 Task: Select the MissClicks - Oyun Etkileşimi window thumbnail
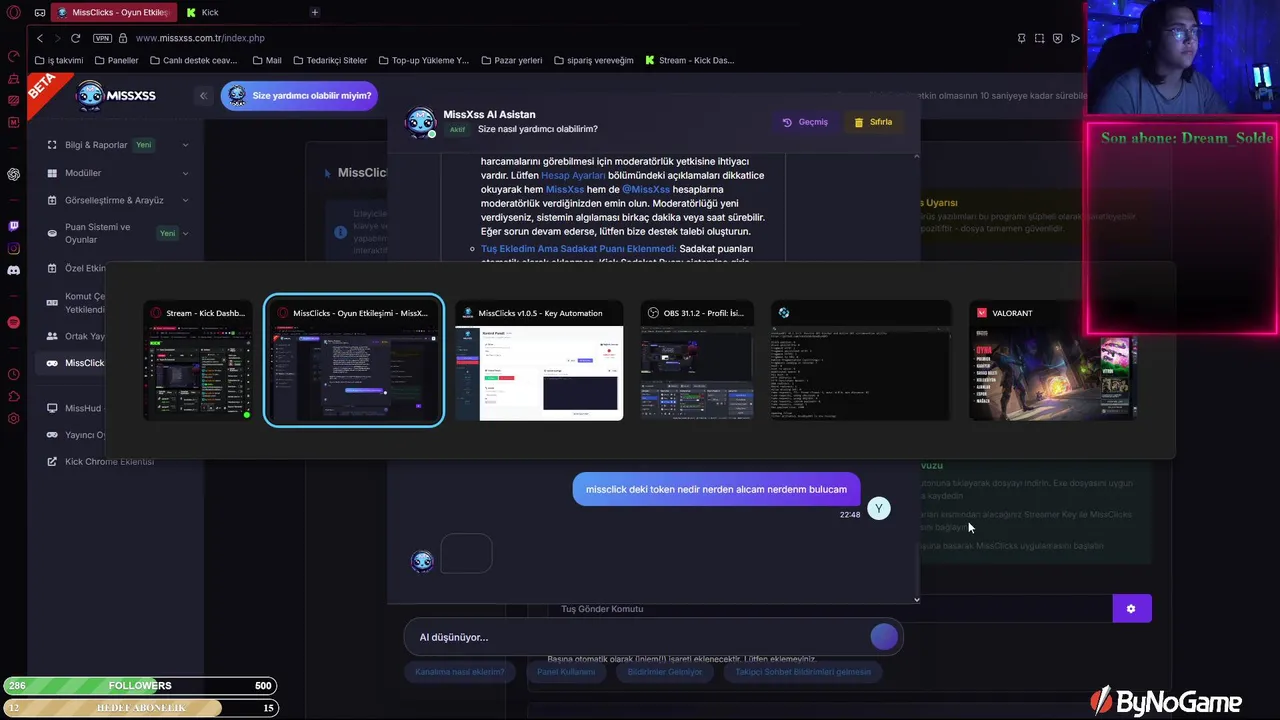click(x=354, y=361)
